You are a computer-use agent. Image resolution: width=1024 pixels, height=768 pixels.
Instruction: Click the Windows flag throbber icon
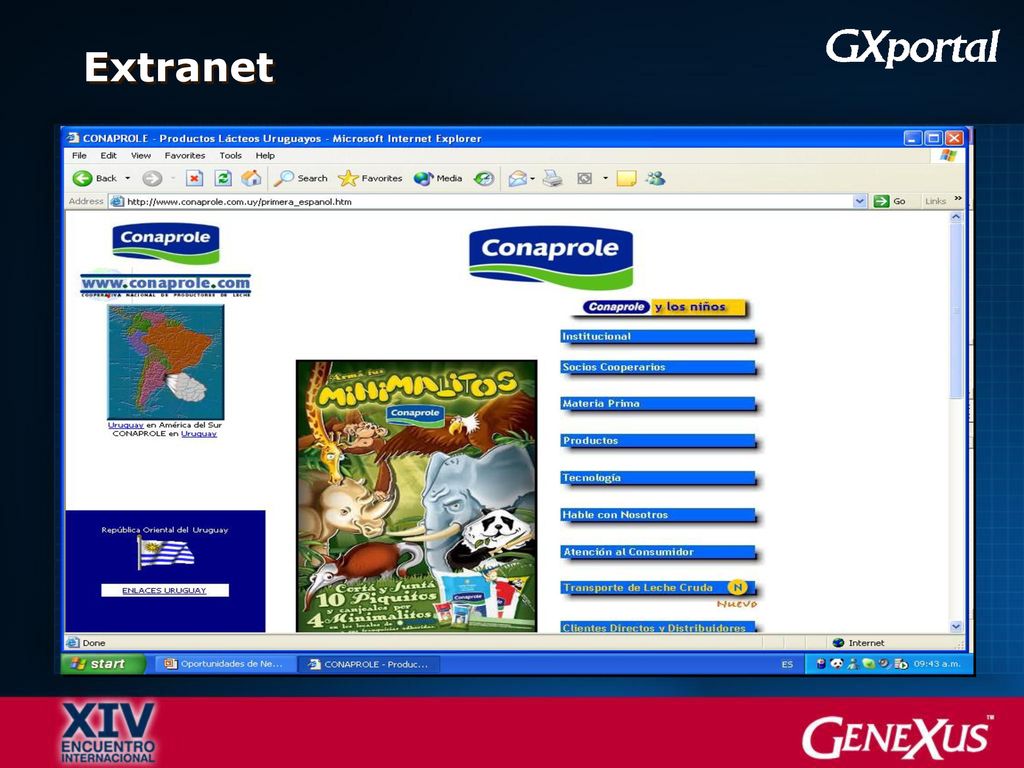[x=948, y=155]
